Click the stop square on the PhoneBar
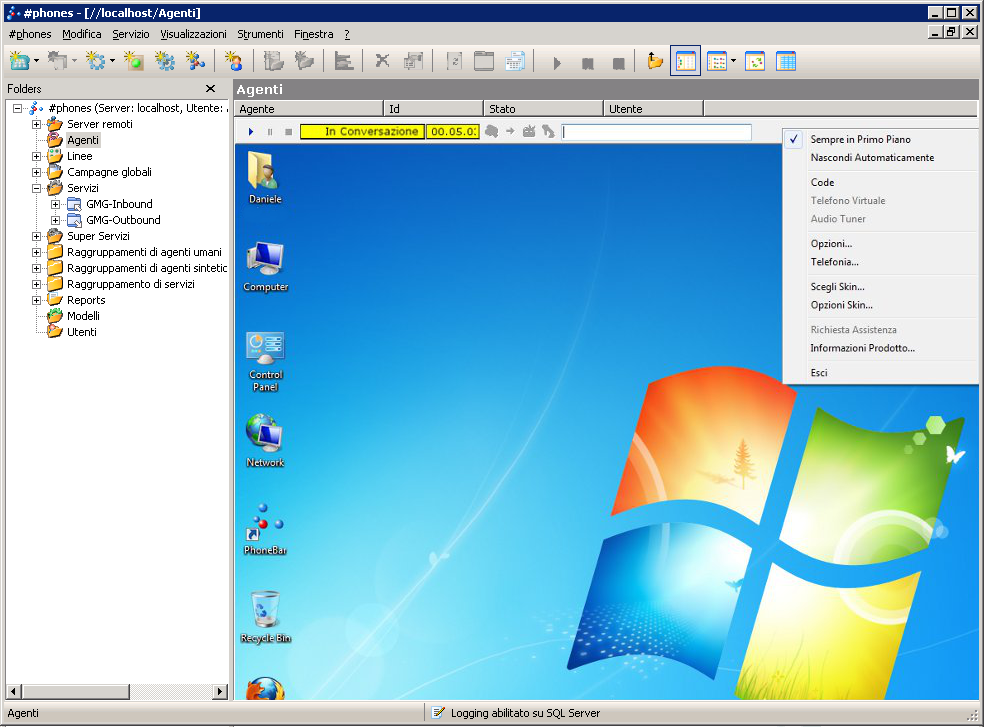Image resolution: width=984 pixels, height=727 pixels. (x=288, y=132)
